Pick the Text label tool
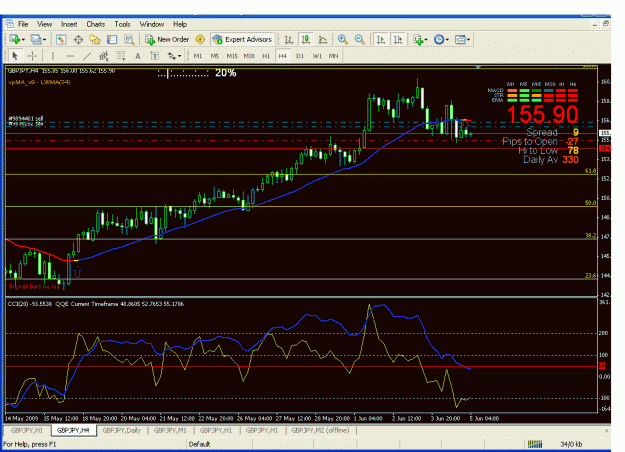The image size is (625, 452). [138, 56]
